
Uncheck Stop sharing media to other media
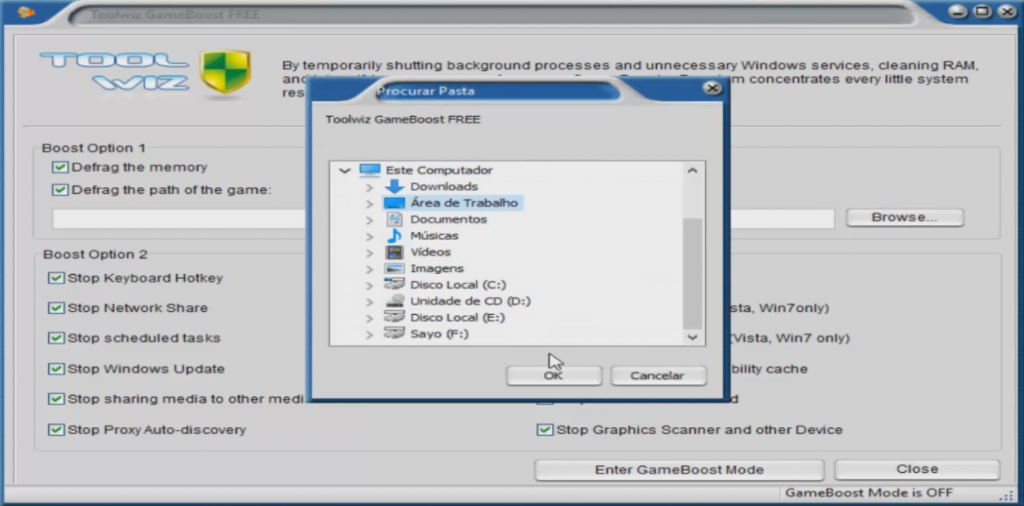pyautogui.click(x=56, y=399)
